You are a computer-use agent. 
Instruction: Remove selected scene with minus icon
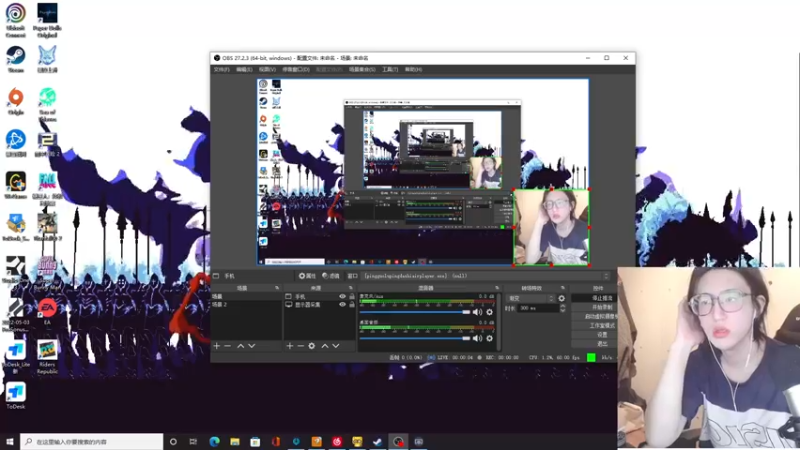[x=228, y=346]
